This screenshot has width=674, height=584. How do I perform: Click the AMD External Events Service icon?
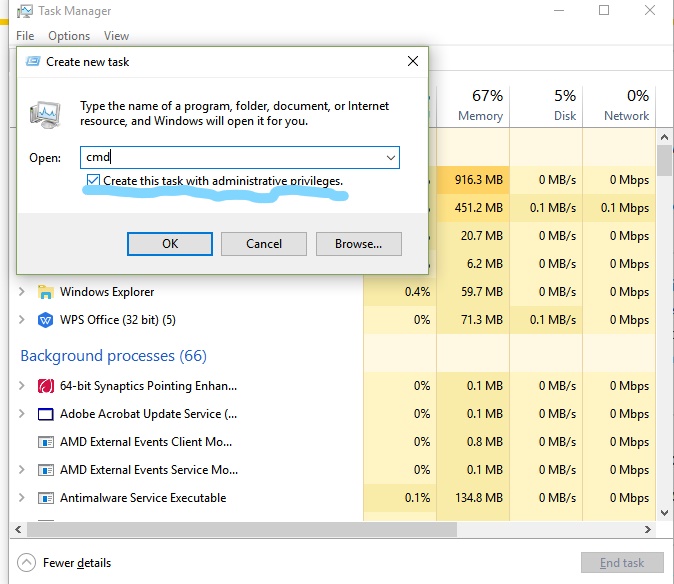pyautogui.click(x=45, y=470)
